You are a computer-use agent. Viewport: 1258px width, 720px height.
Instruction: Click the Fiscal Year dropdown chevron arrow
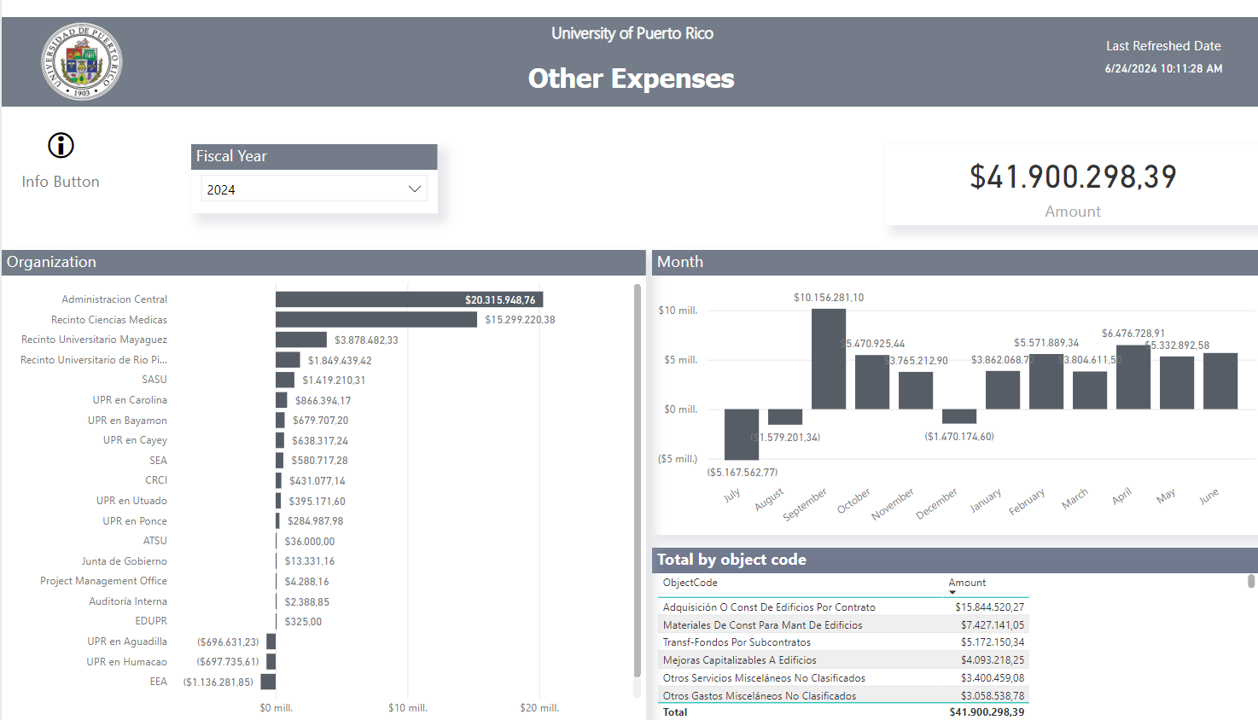(415, 189)
